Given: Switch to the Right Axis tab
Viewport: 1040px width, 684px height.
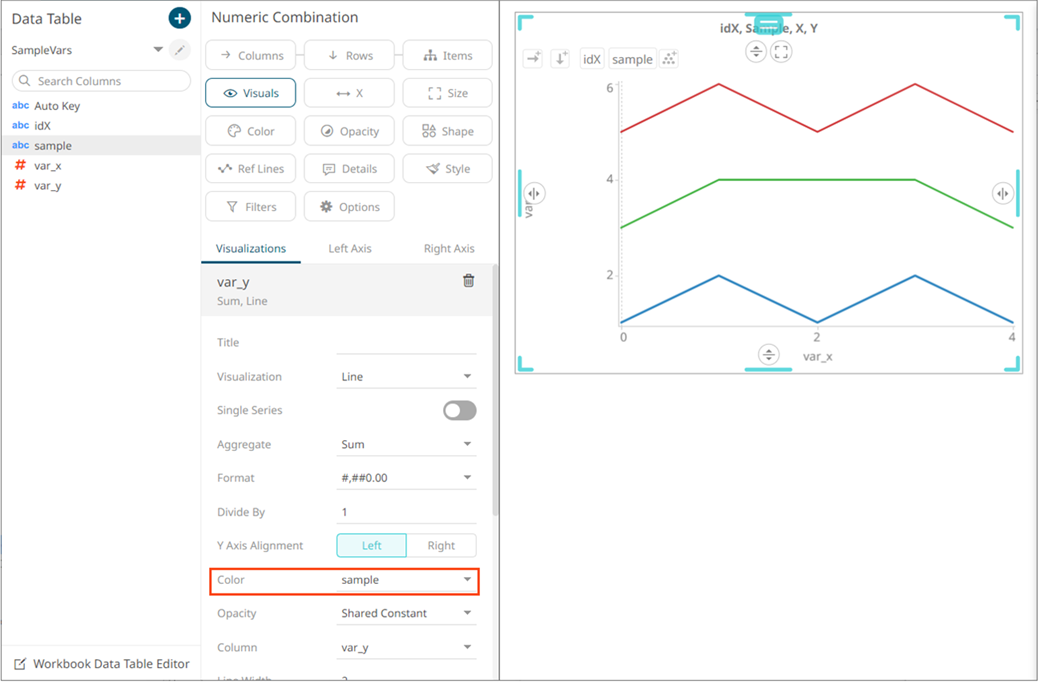Looking at the screenshot, I should click(449, 248).
